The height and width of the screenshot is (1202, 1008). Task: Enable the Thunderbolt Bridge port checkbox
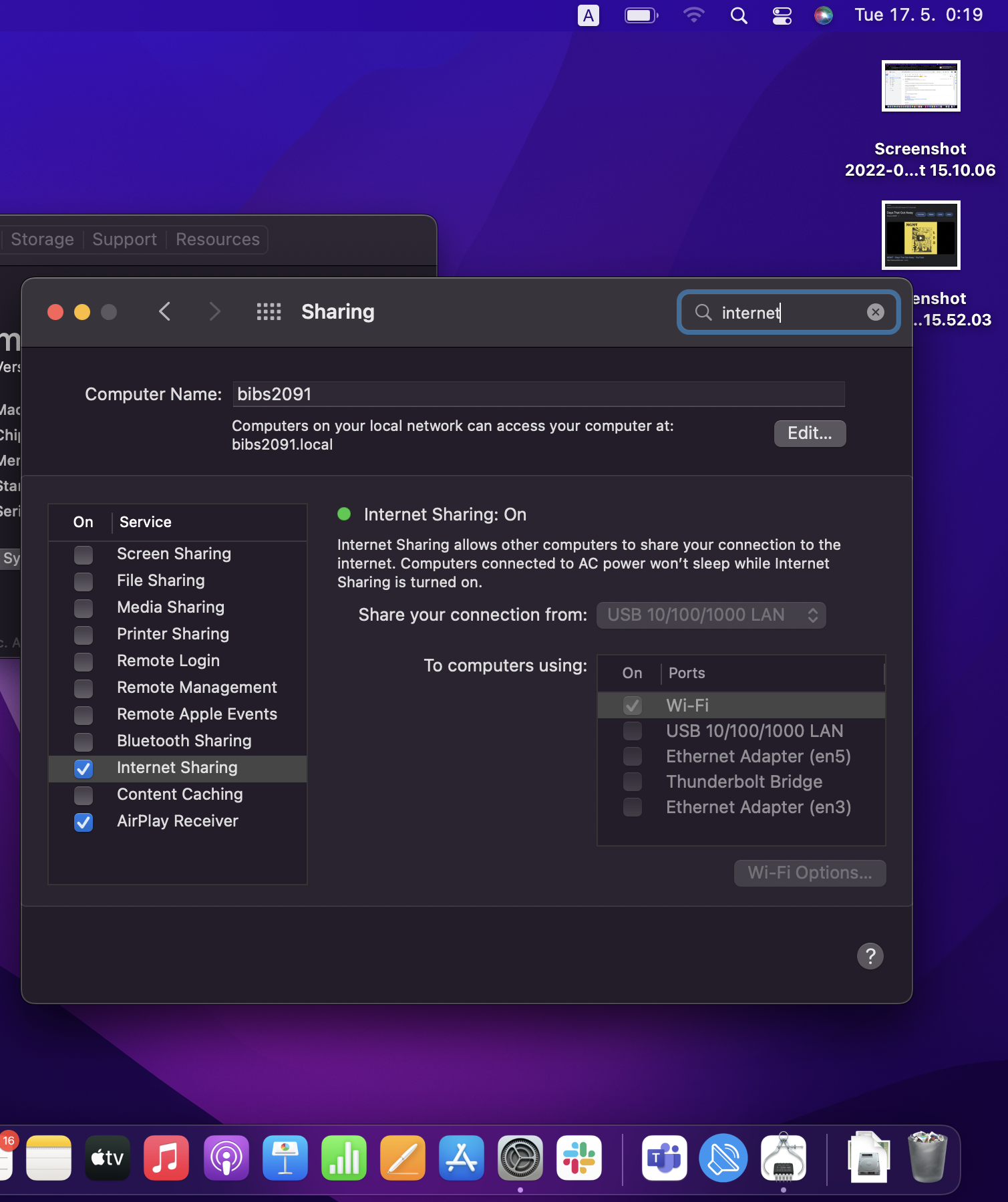[633, 782]
